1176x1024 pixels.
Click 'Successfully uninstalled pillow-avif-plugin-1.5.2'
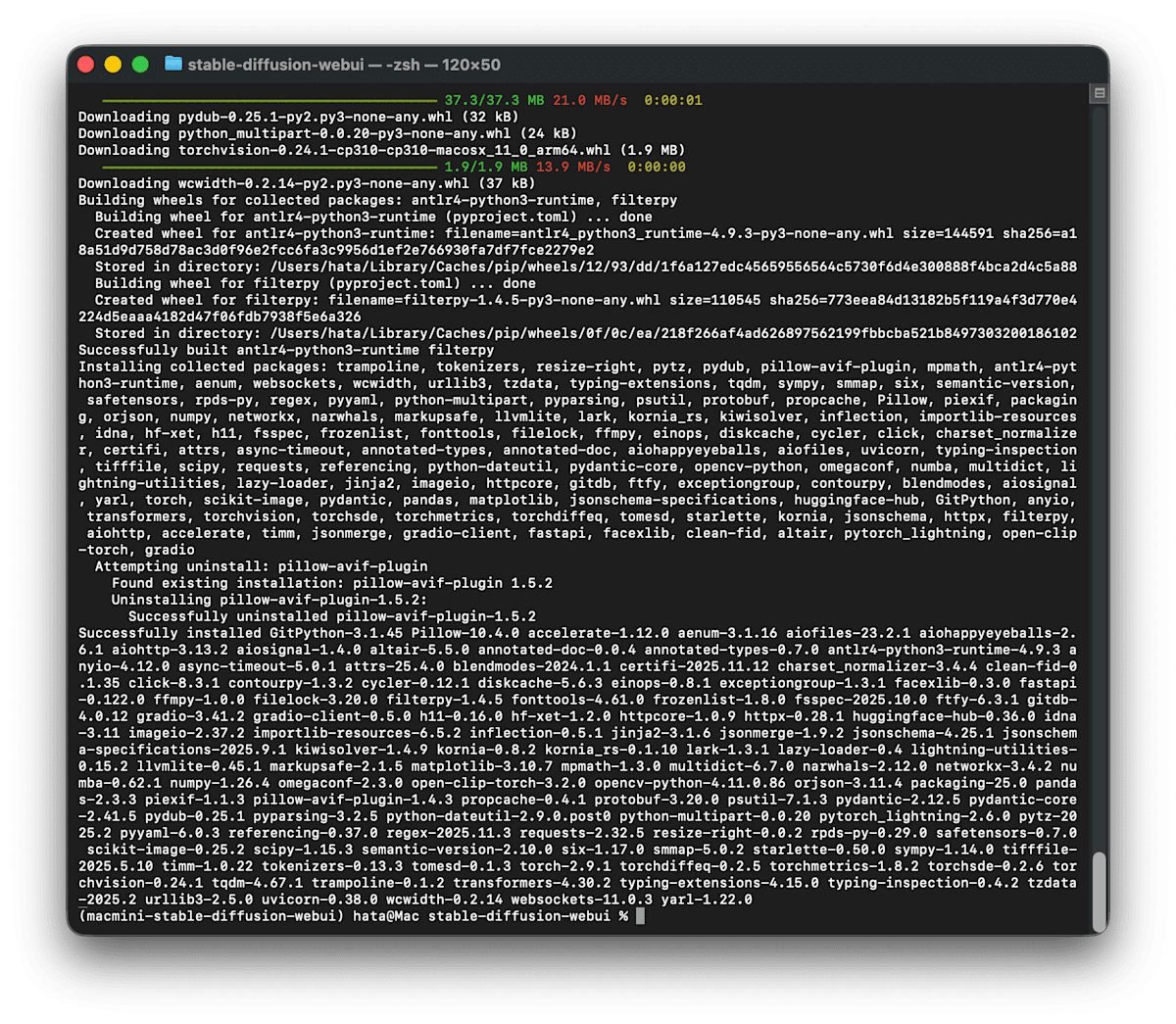point(332,616)
